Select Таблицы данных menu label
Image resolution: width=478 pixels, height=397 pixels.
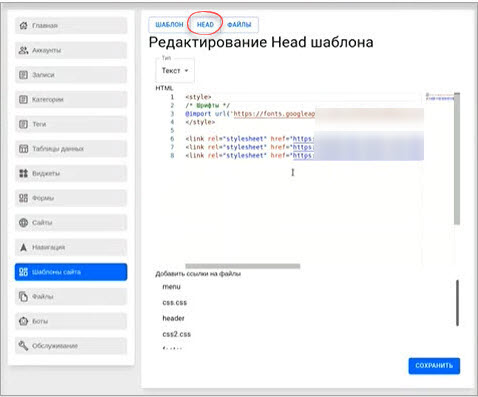click(58, 149)
